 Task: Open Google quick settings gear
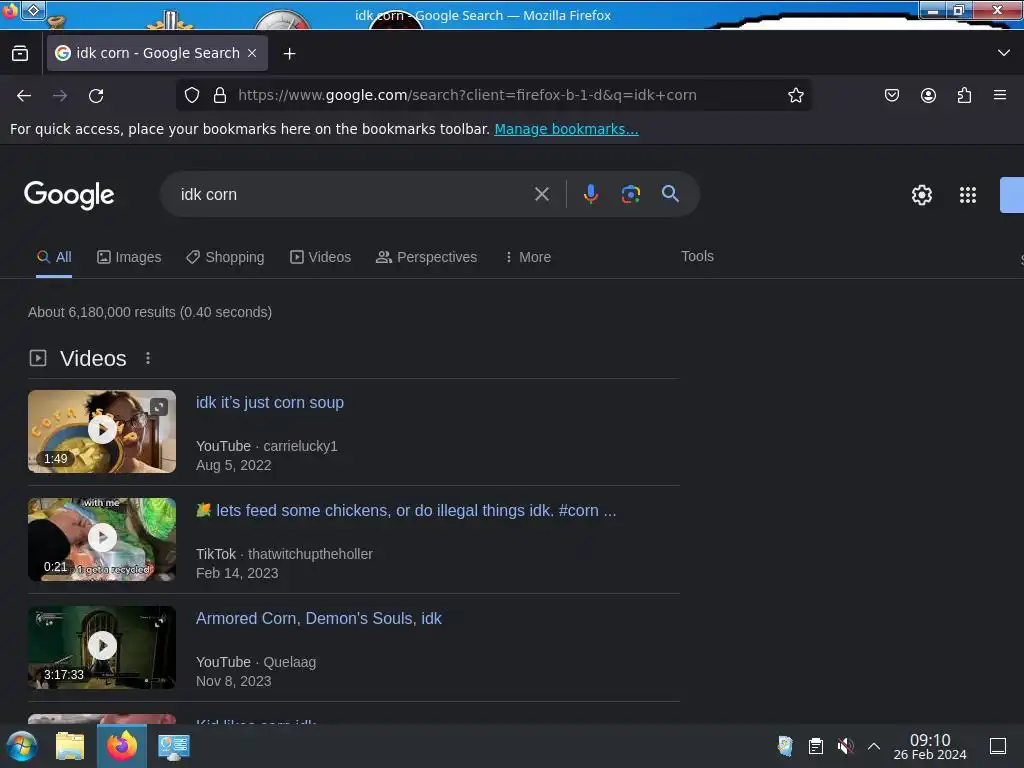(921, 195)
